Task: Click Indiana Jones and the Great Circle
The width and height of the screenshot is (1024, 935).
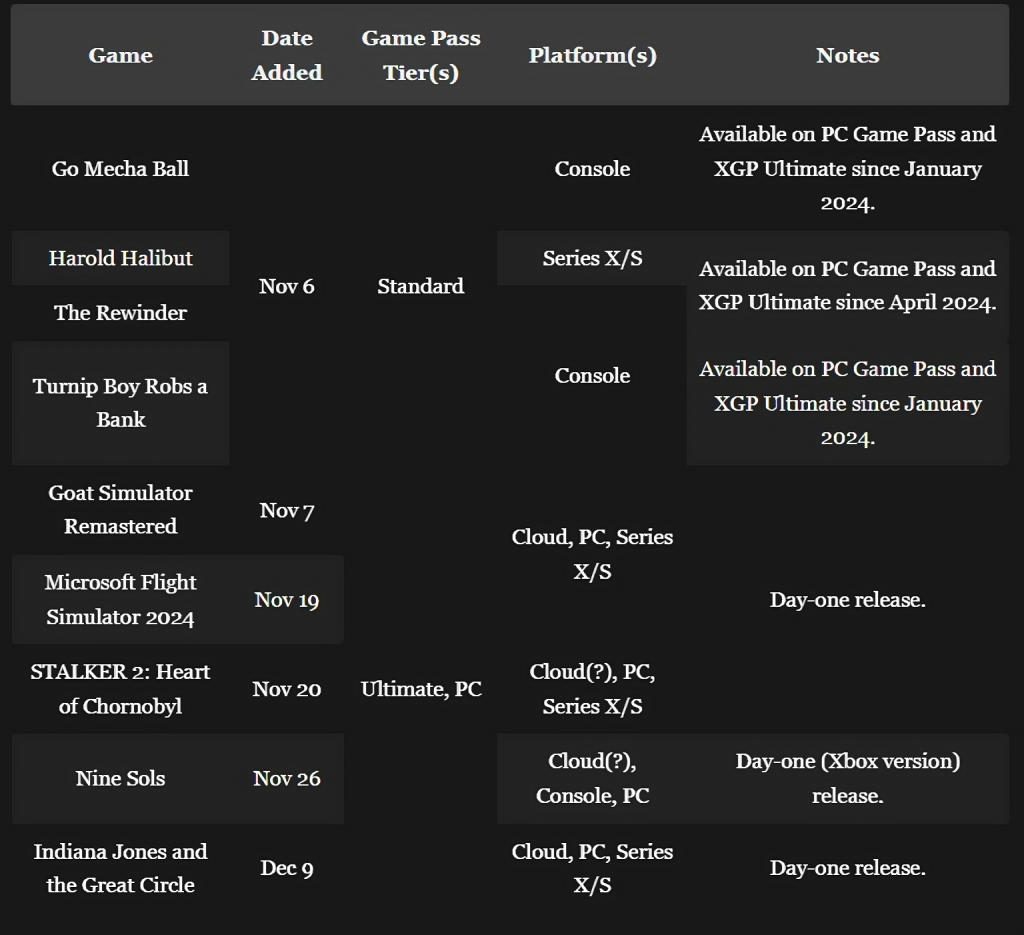Action: pos(120,868)
